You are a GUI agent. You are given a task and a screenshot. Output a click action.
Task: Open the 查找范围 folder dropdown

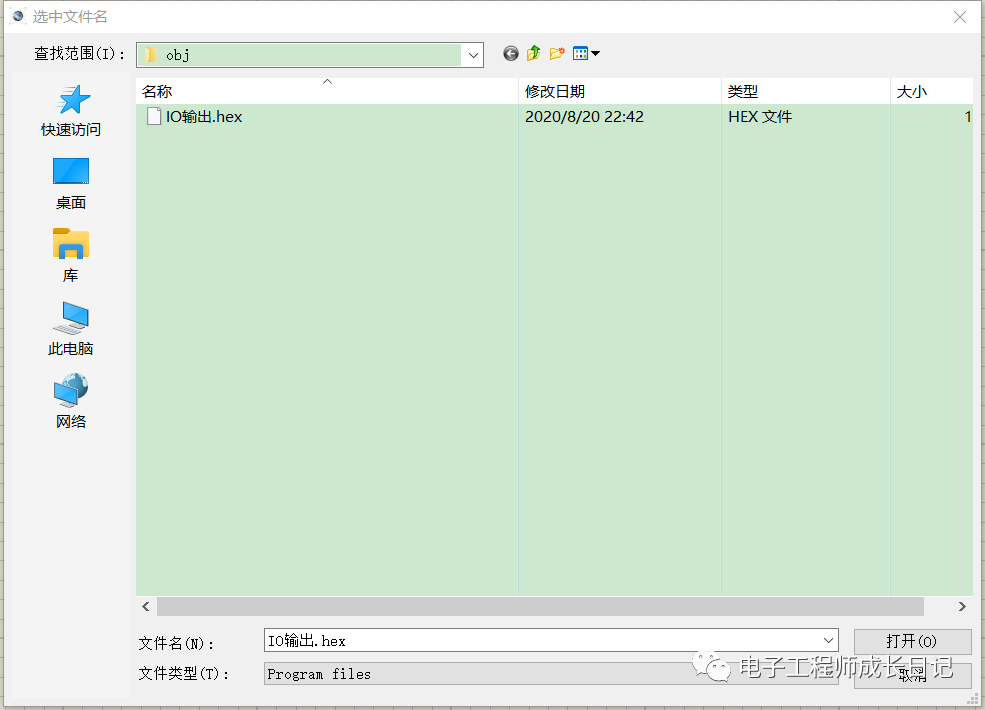(x=473, y=55)
